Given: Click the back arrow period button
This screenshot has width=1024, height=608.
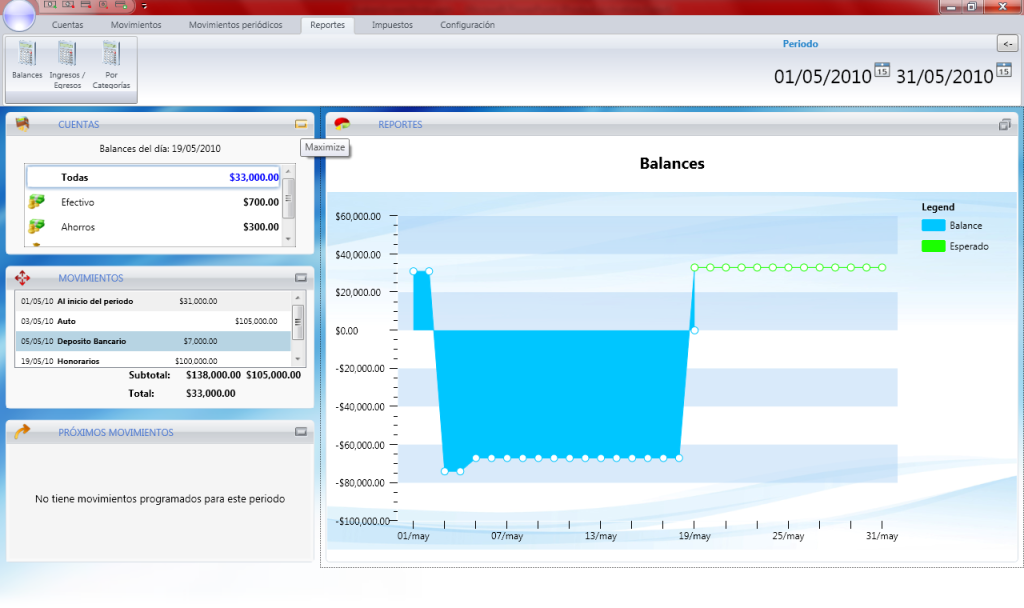Looking at the screenshot, I should (1007, 43).
